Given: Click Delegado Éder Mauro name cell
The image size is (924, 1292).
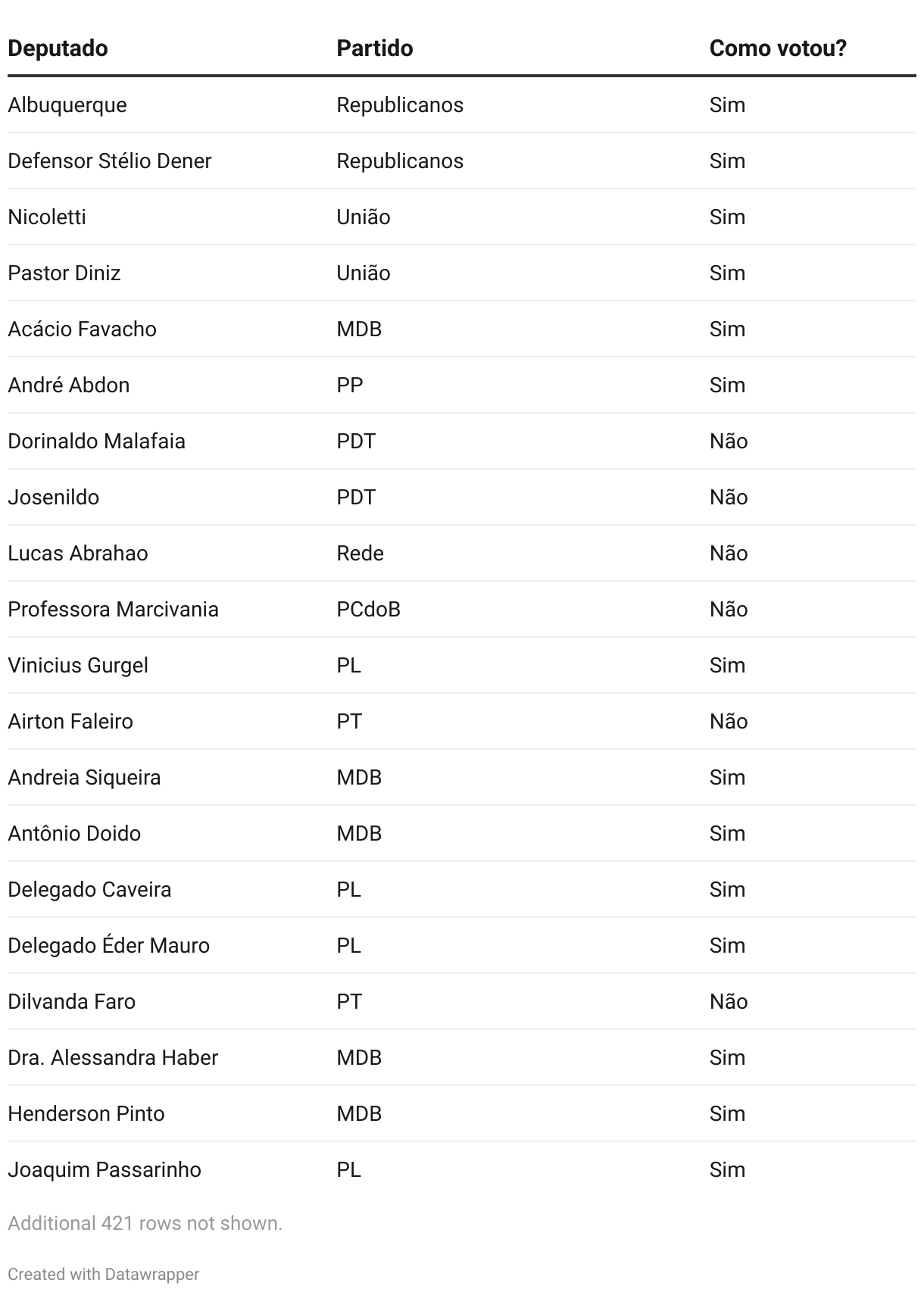Looking at the screenshot, I should 108,945.
